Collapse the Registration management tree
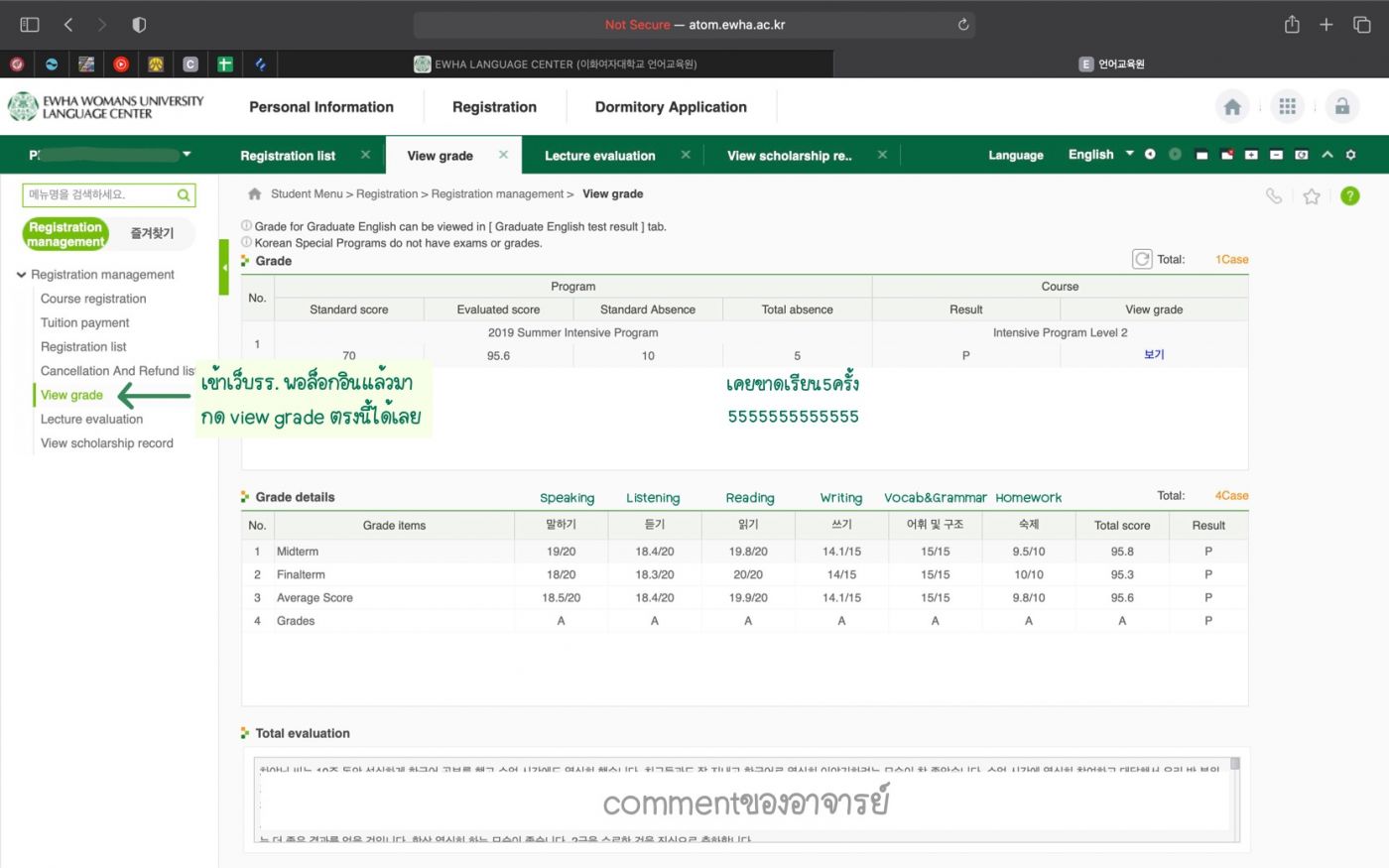This screenshot has height=868, width=1389. pyautogui.click(x=22, y=275)
